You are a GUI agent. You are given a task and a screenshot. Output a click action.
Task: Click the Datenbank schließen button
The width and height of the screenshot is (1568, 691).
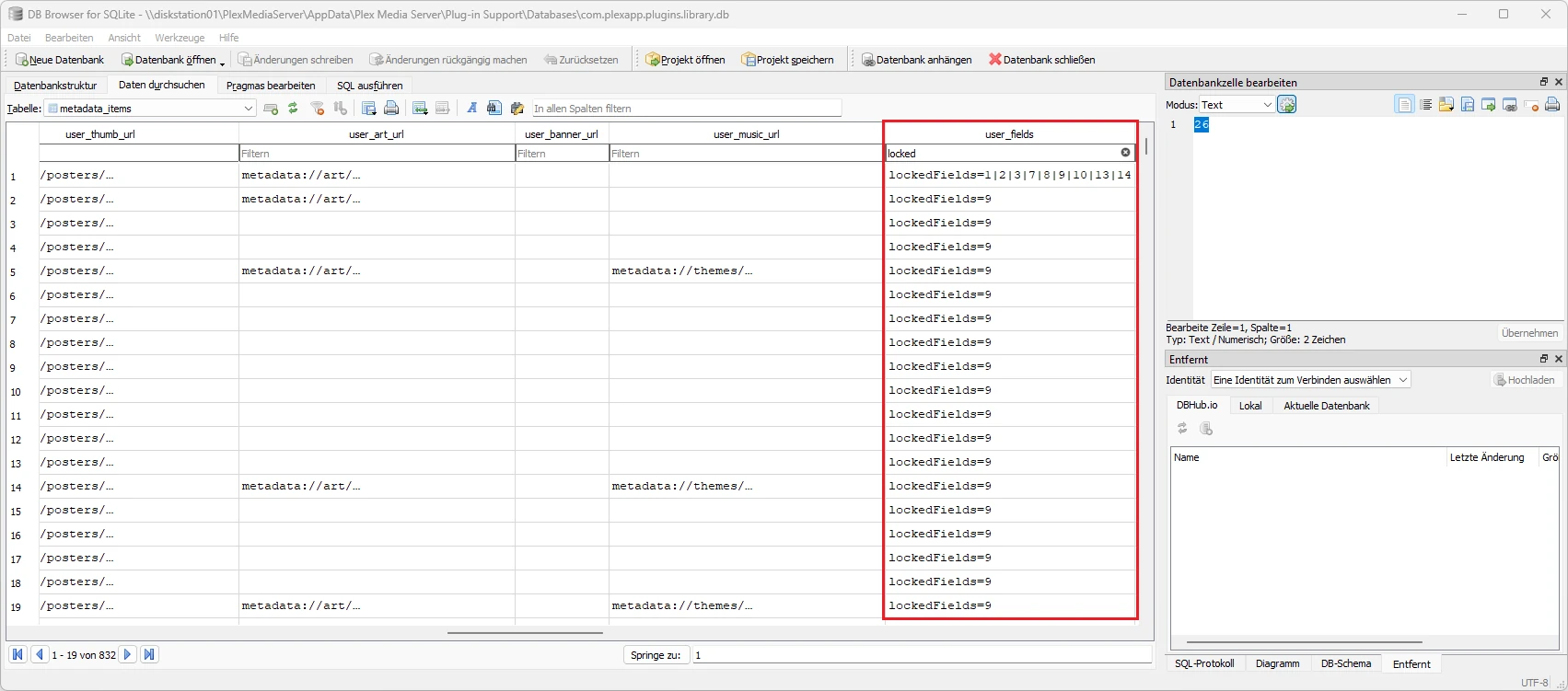coord(1041,60)
